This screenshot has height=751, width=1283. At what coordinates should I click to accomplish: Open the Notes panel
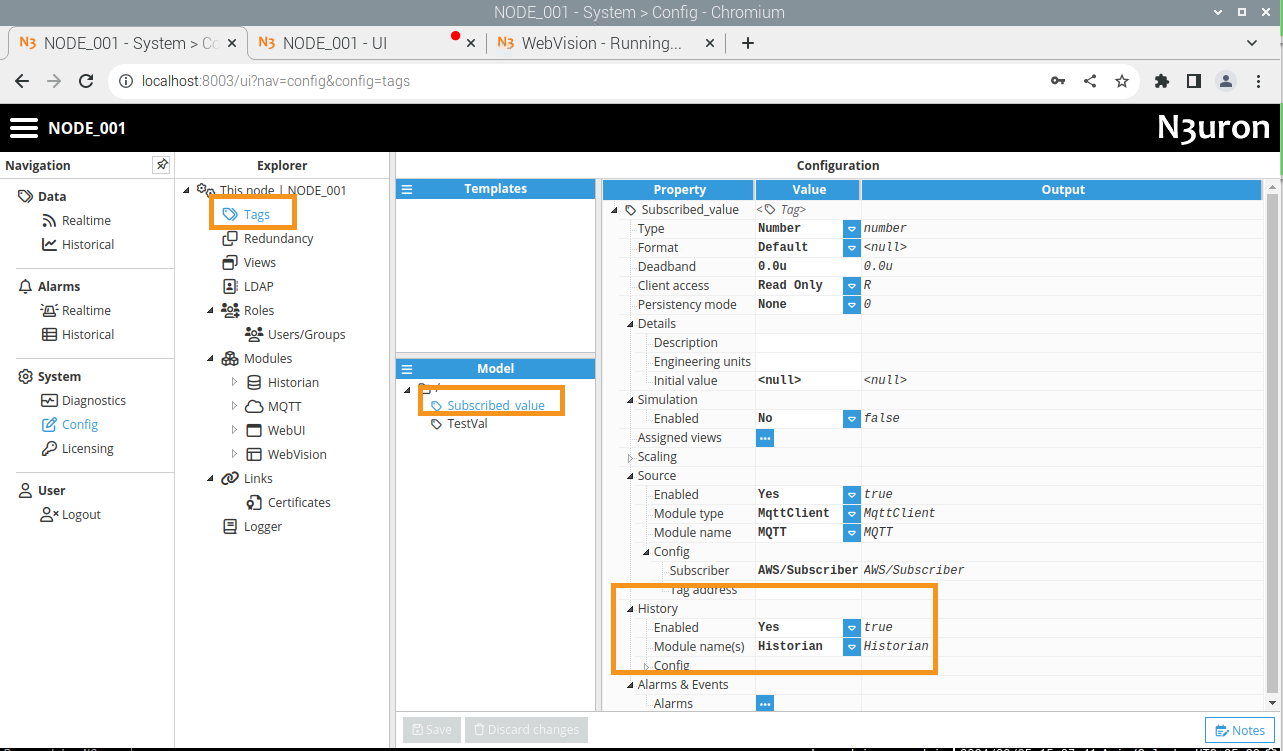tap(1240, 730)
